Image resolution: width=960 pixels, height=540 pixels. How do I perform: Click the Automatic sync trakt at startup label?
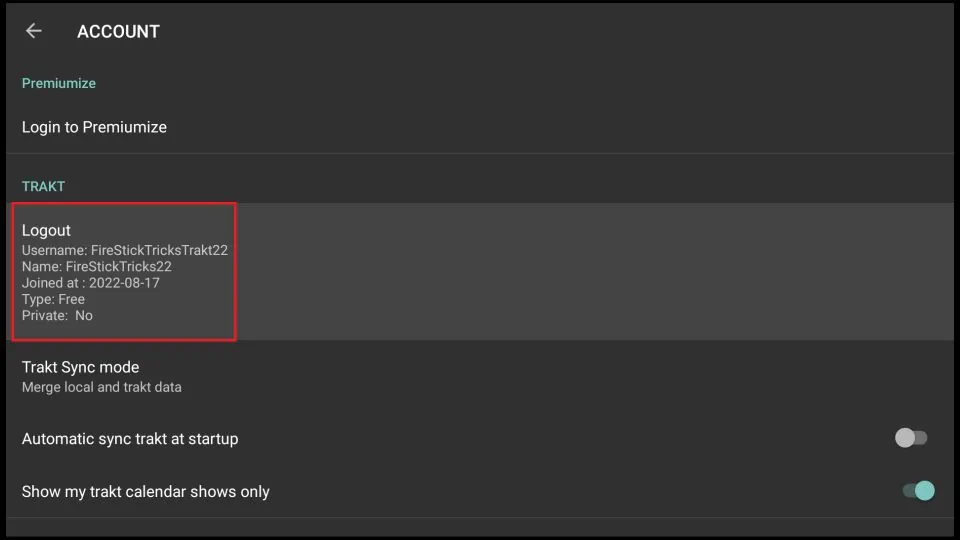click(130, 439)
